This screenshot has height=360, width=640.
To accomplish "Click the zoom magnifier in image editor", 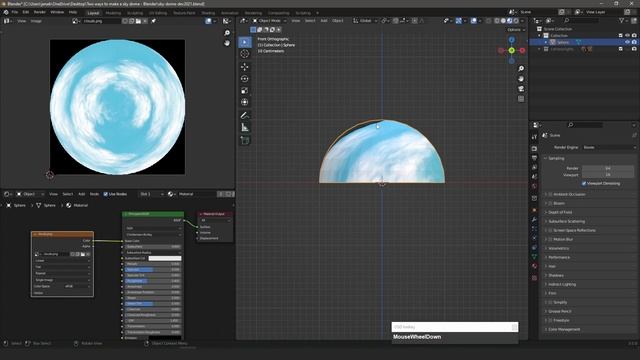I will point(227,33).
